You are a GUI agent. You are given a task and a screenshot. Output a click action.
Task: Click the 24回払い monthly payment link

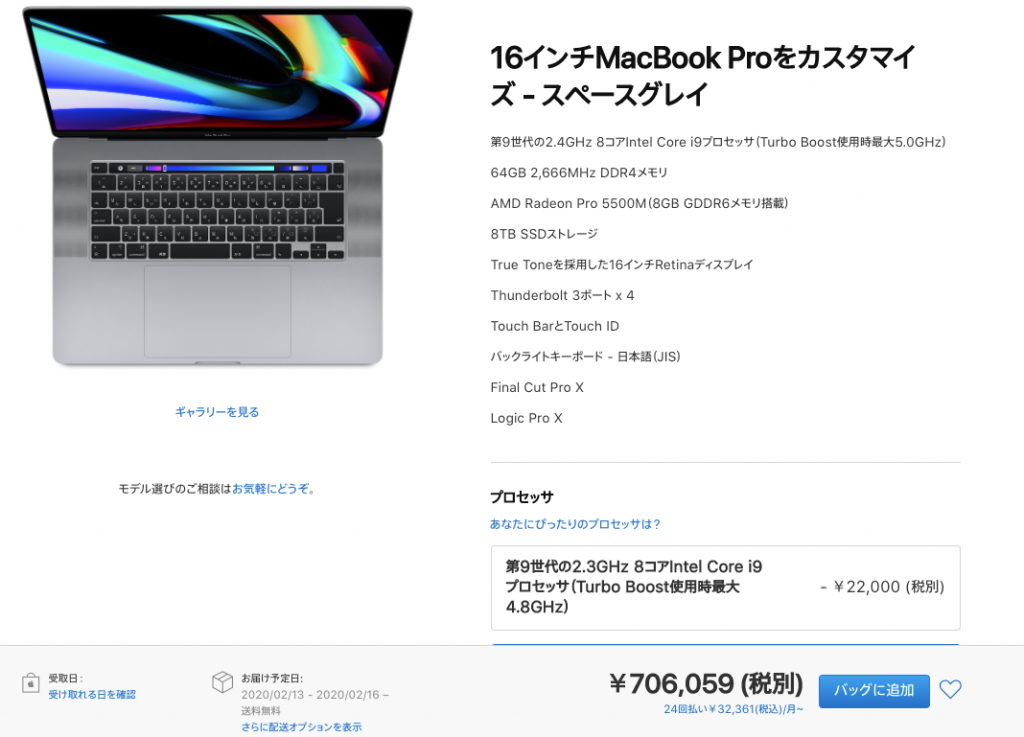click(733, 709)
